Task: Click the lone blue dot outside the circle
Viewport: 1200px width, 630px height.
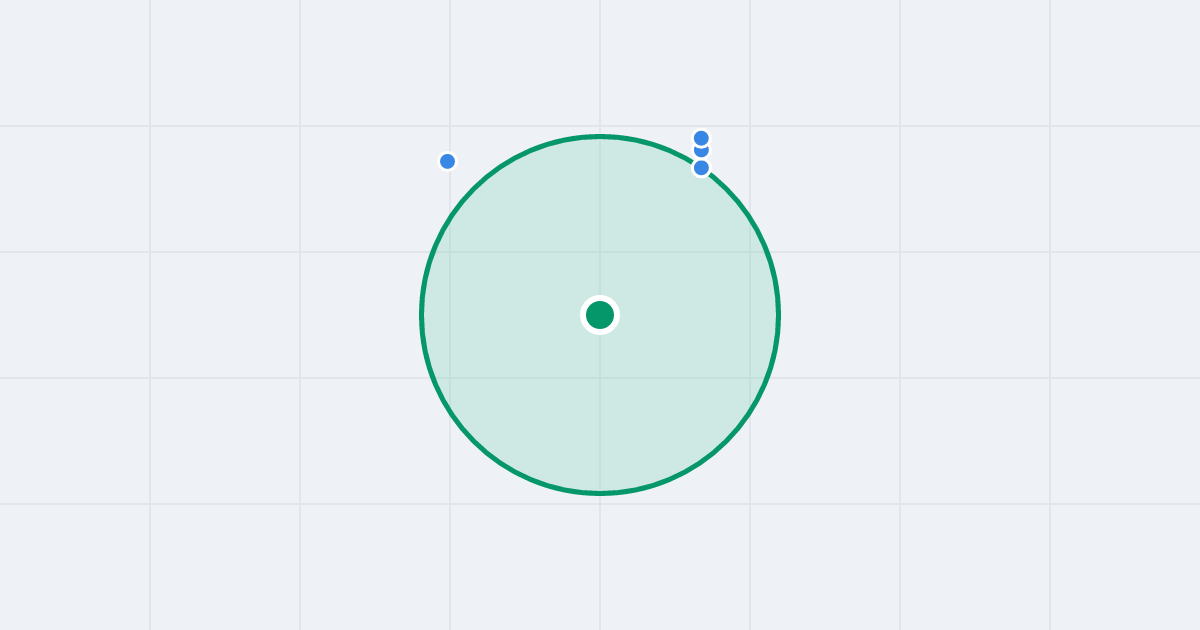Action: point(447,161)
